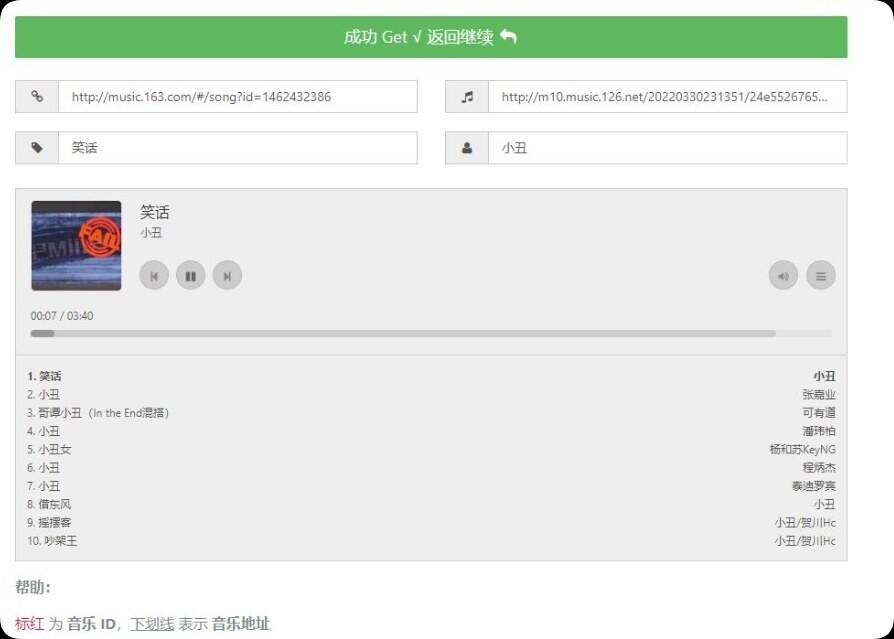Select the previous track icon in the player
The image size is (894, 639).
coord(153,275)
